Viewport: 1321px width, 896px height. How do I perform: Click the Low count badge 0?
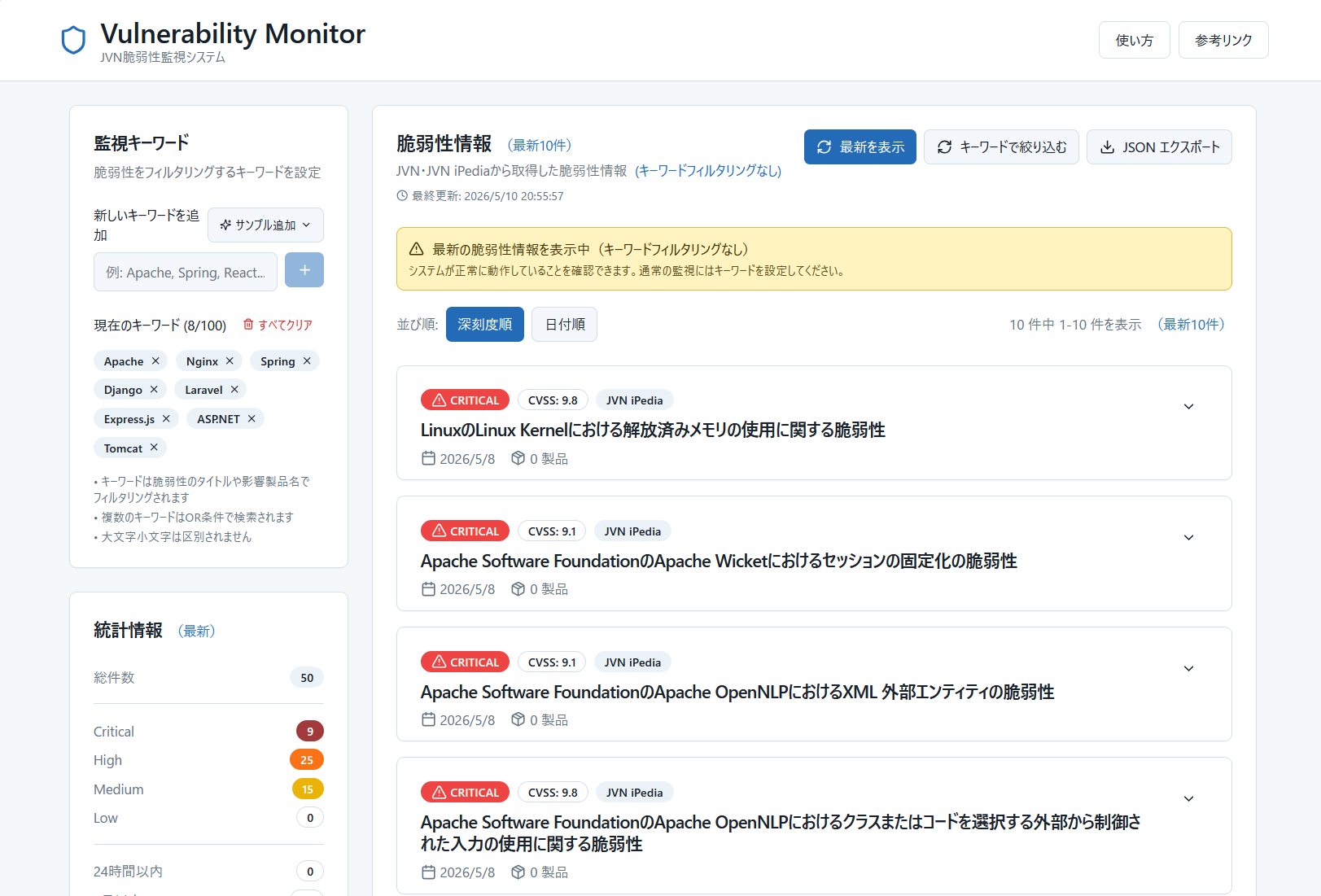310,817
